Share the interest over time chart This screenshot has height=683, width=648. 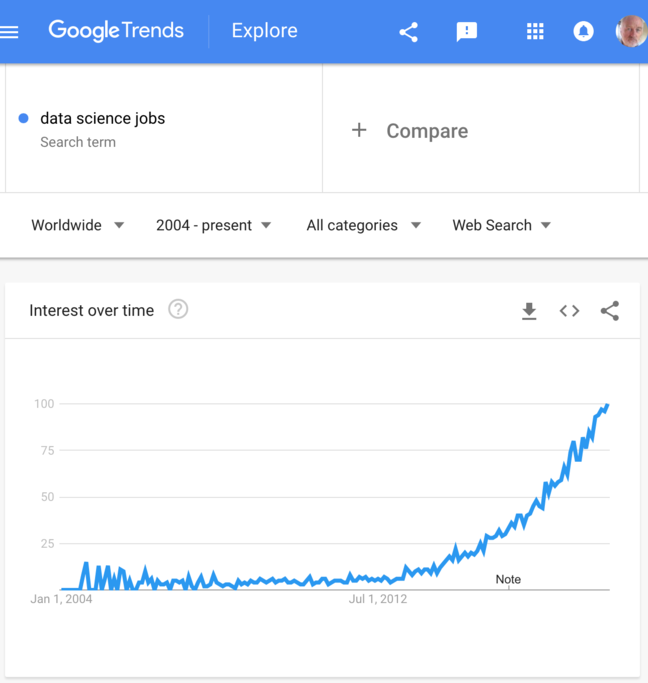pyautogui.click(x=610, y=311)
